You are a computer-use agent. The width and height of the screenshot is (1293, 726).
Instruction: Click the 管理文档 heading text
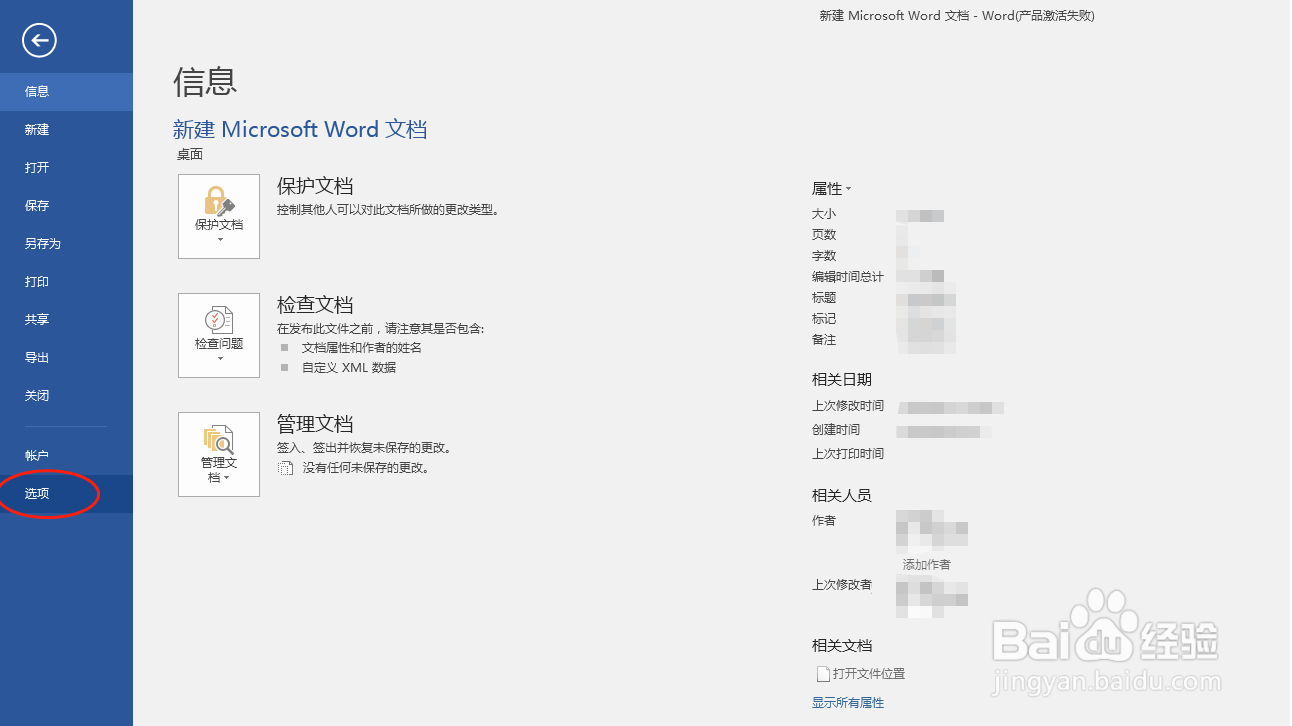(315, 424)
